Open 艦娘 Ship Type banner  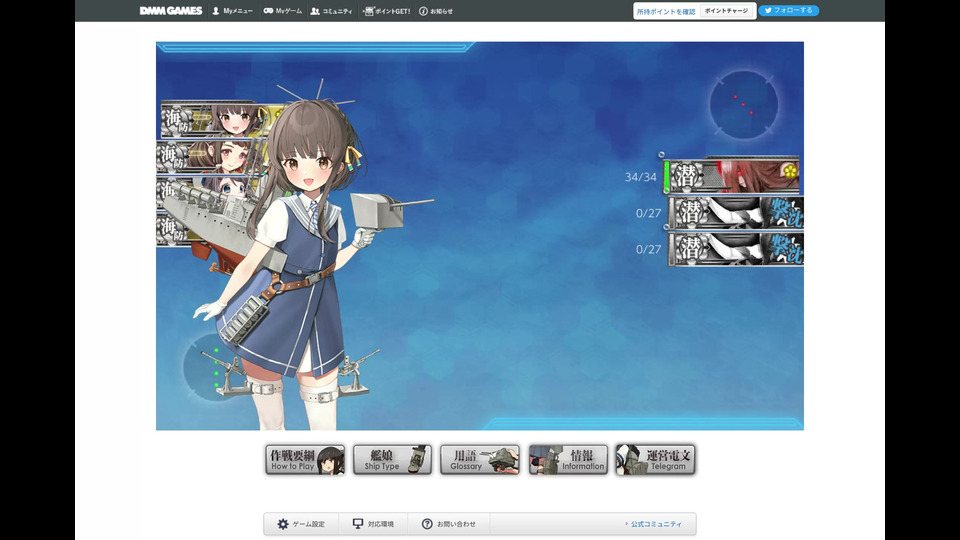coord(392,460)
